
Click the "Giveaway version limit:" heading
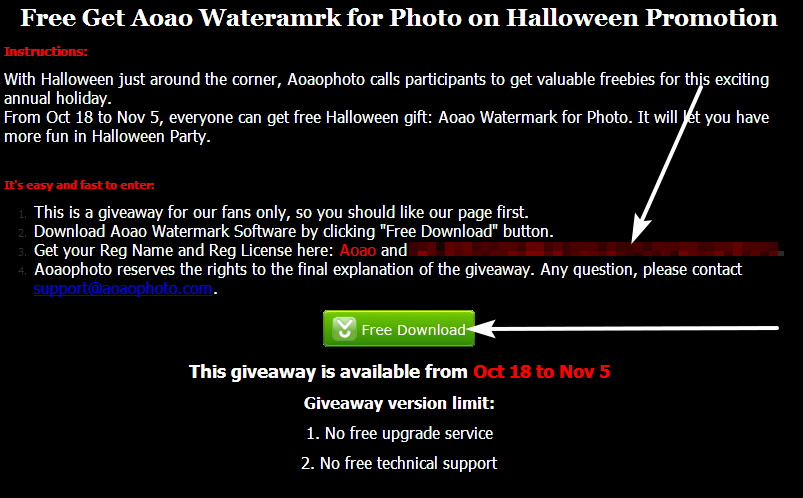click(399, 403)
